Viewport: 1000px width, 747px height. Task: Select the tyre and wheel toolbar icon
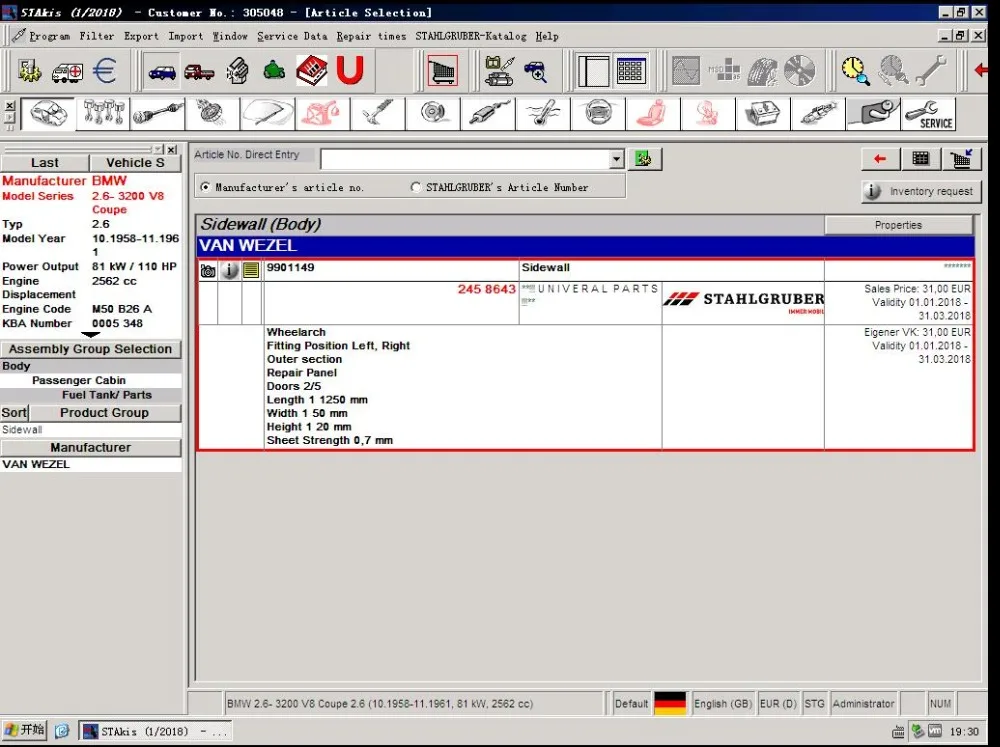pos(762,70)
